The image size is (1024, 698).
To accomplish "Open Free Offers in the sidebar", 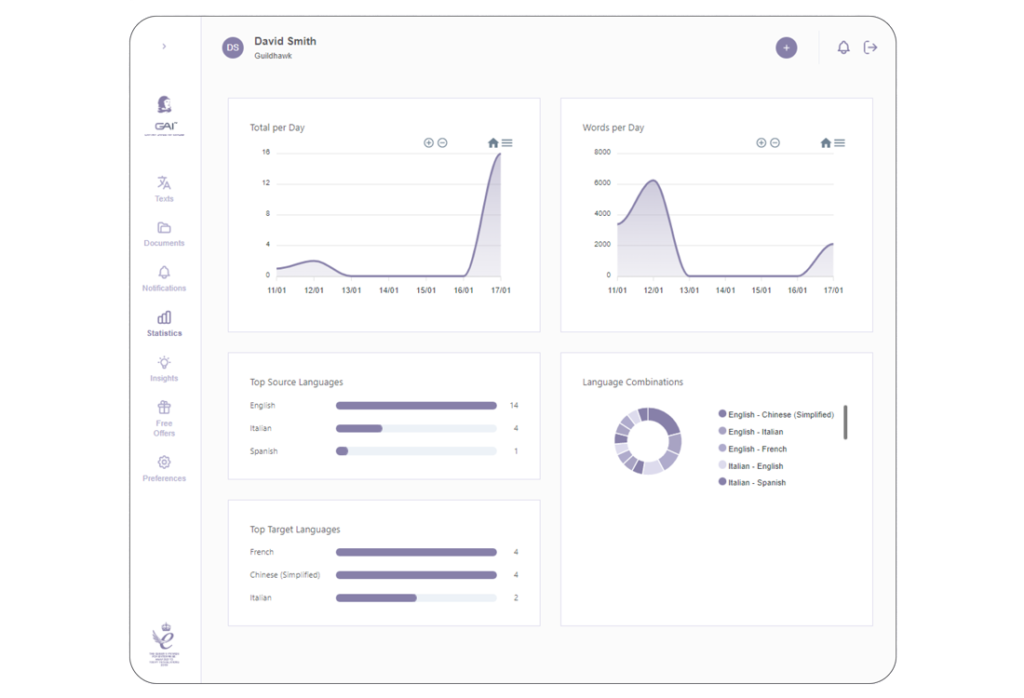I will [164, 418].
